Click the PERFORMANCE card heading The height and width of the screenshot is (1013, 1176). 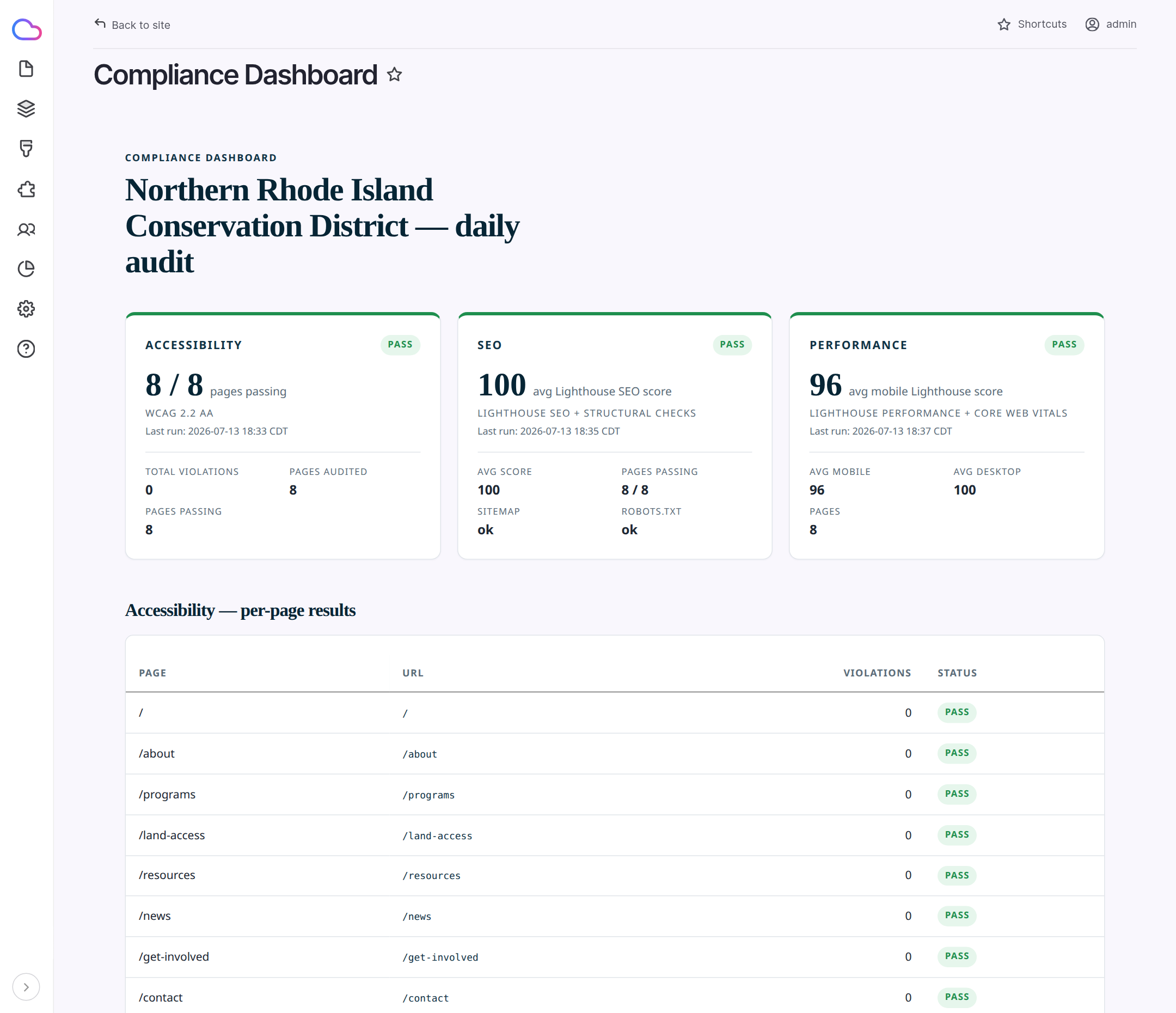tap(858, 345)
